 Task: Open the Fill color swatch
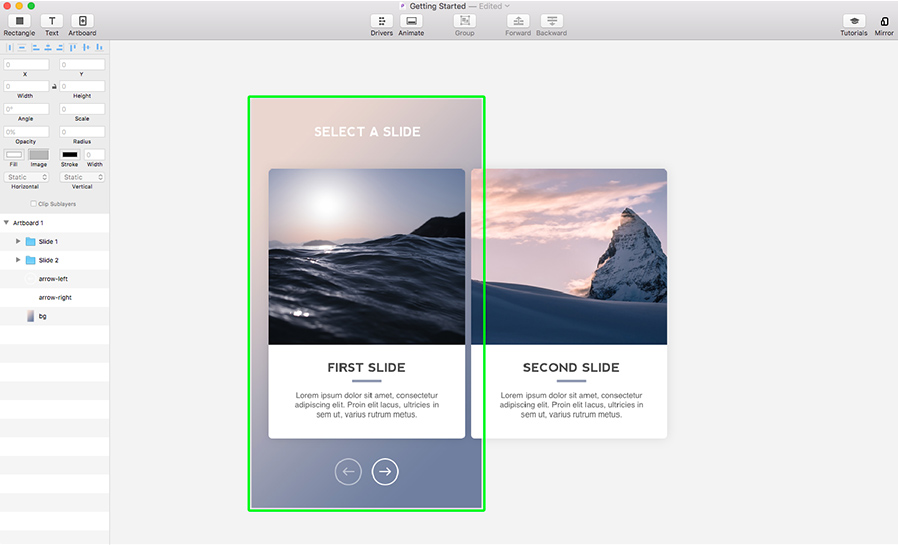click(x=14, y=155)
